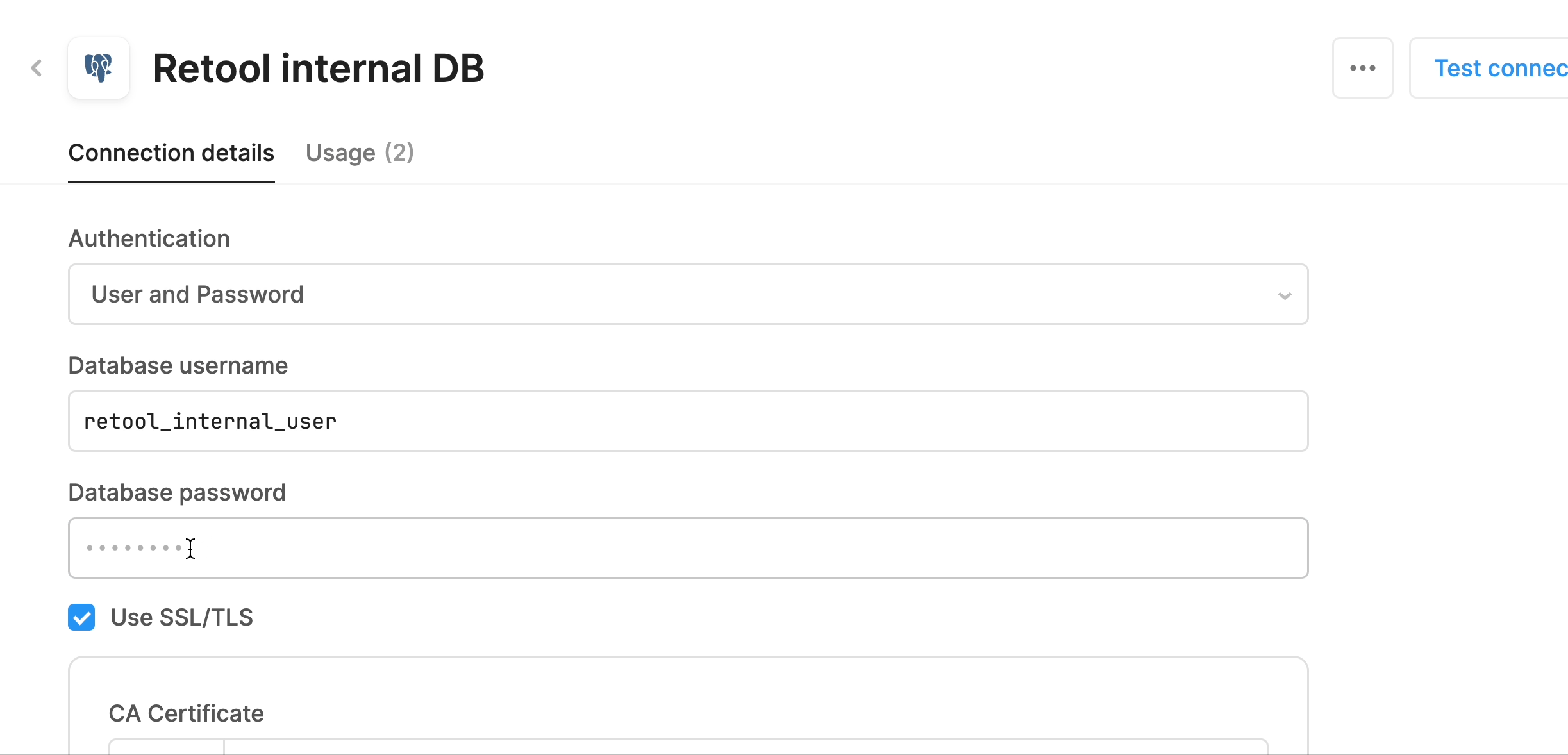The image size is (1568, 755).
Task: Open the three-dots more options menu
Action: click(x=1362, y=68)
